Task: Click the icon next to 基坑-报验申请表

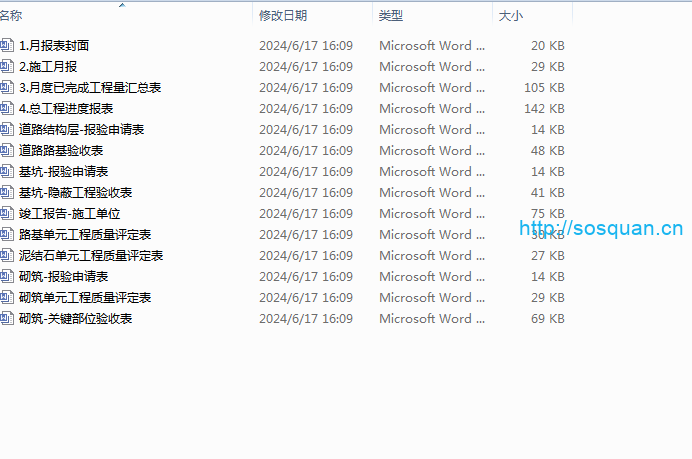Action: point(8,171)
